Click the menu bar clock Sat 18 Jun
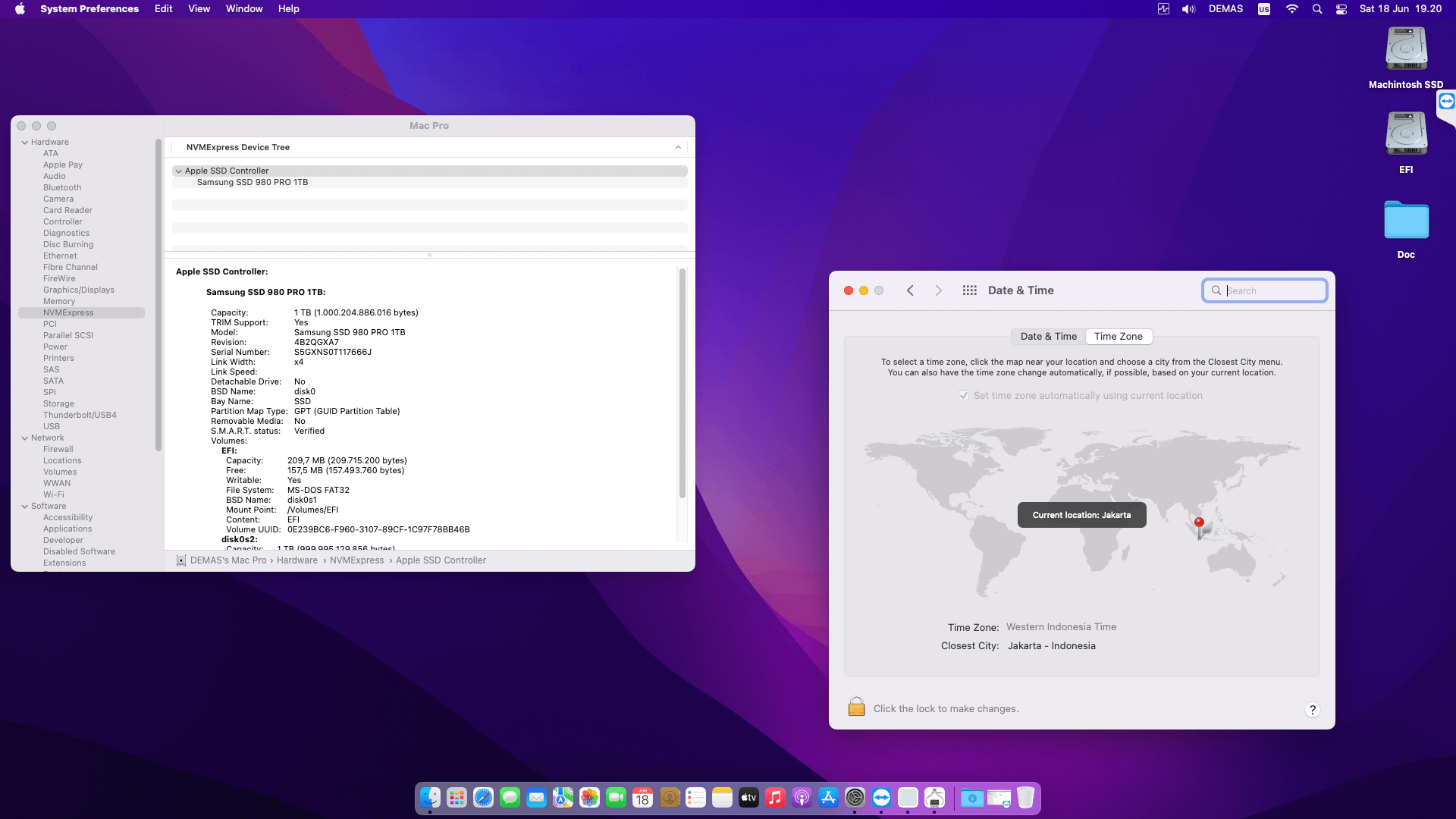The width and height of the screenshot is (1456, 819). click(x=1400, y=9)
